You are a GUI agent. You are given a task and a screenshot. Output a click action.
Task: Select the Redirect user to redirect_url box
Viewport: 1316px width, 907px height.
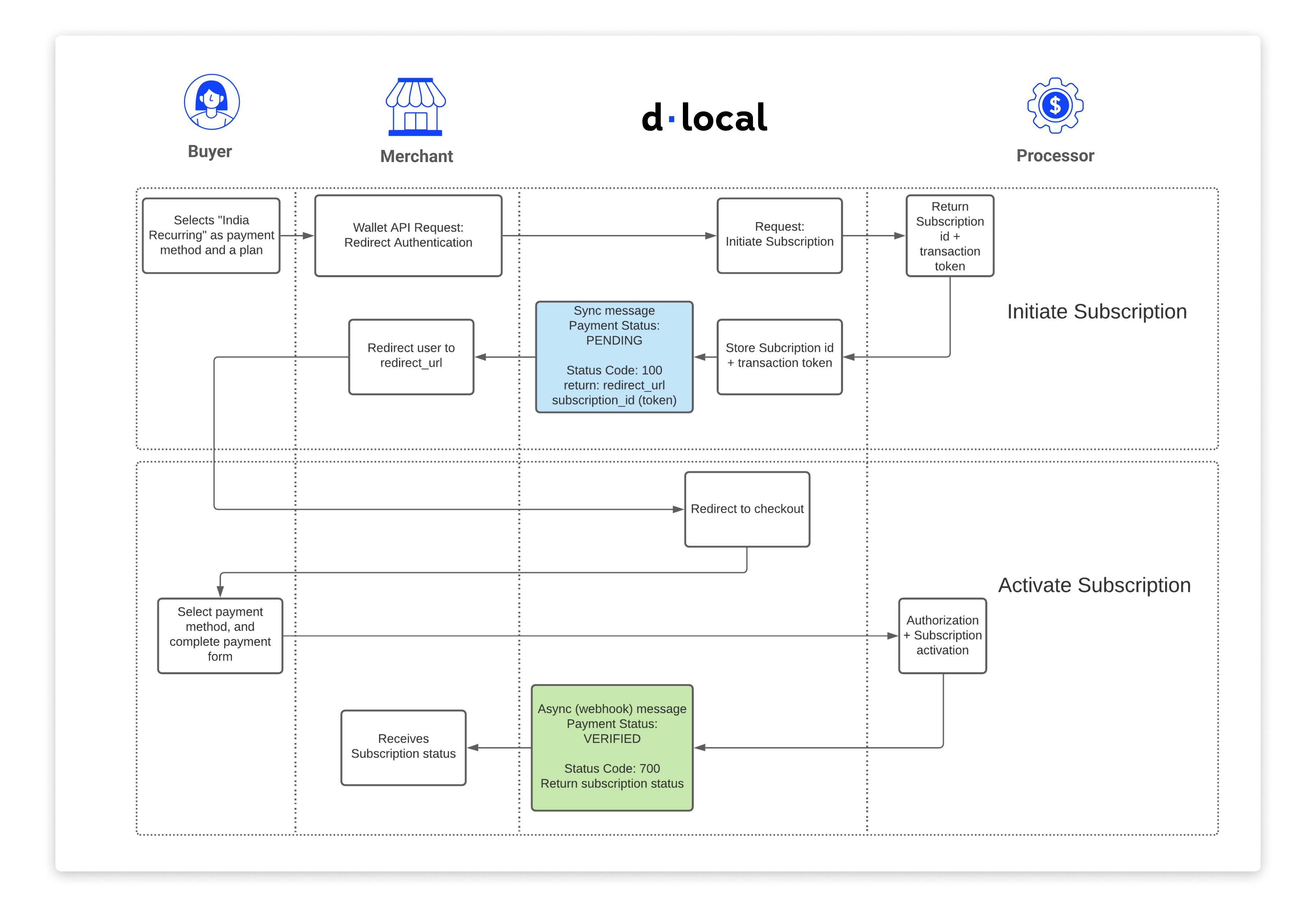pos(411,356)
